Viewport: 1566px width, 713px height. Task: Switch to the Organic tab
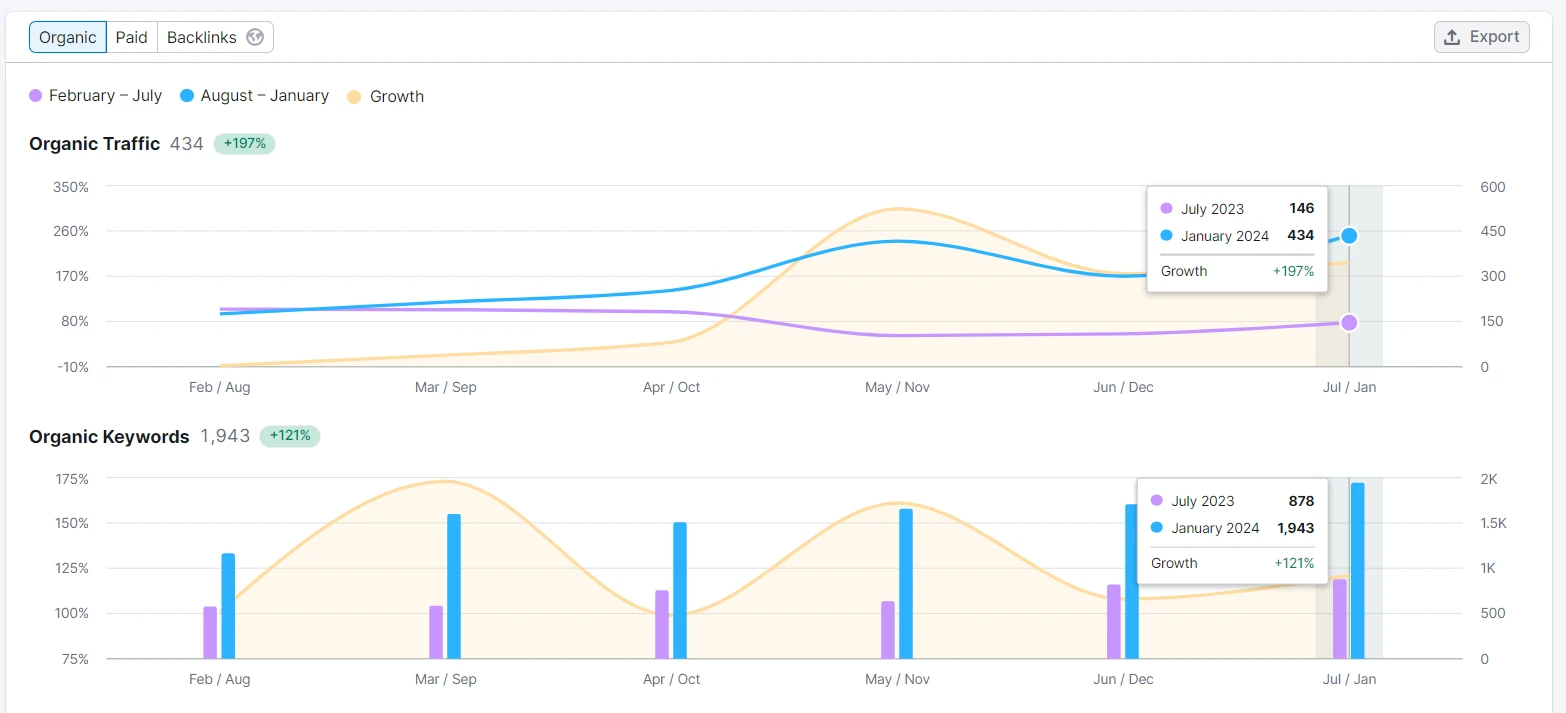pos(68,37)
